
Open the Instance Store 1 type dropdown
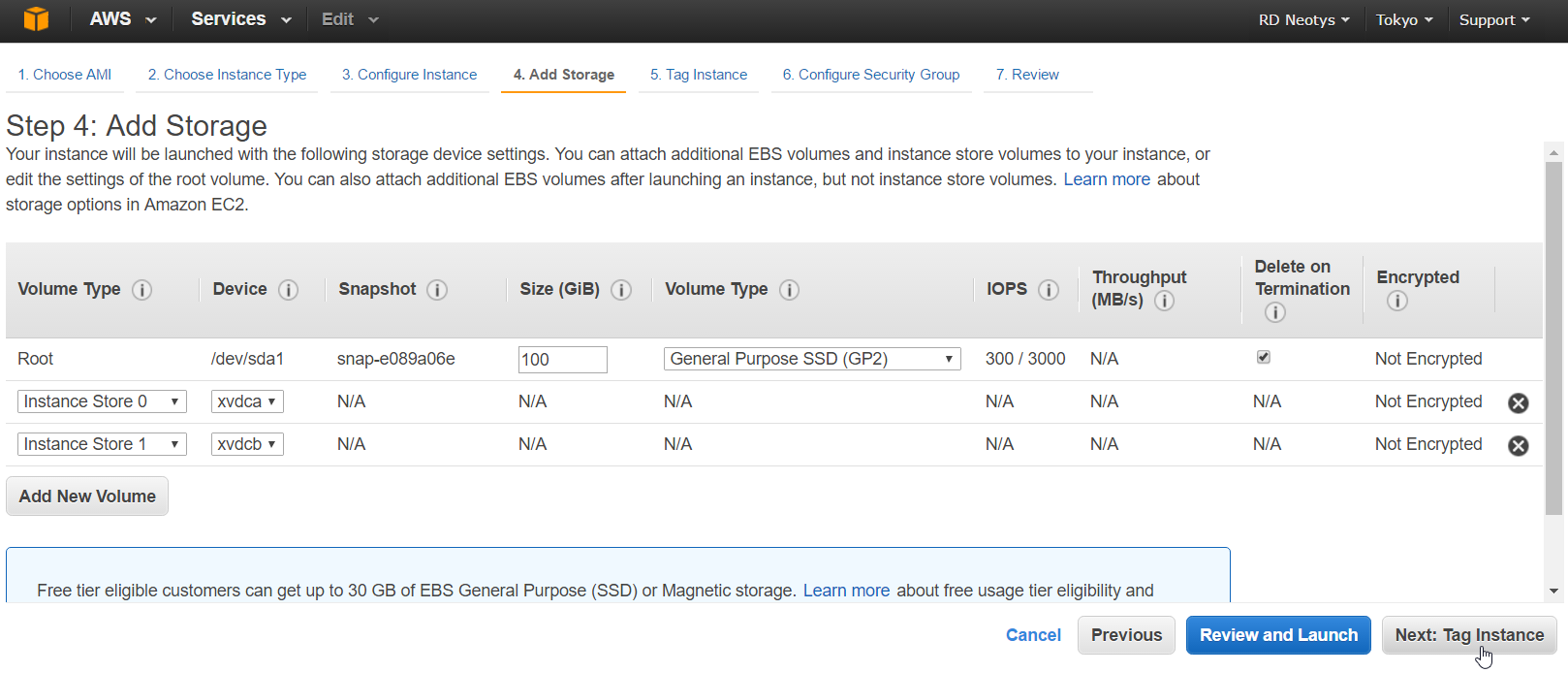point(102,444)
